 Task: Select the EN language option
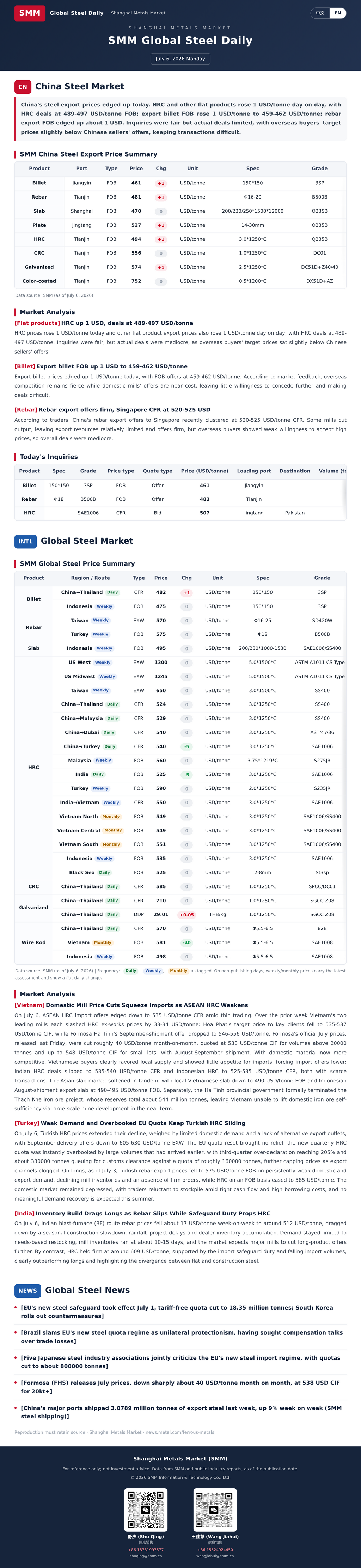(337, 13)
